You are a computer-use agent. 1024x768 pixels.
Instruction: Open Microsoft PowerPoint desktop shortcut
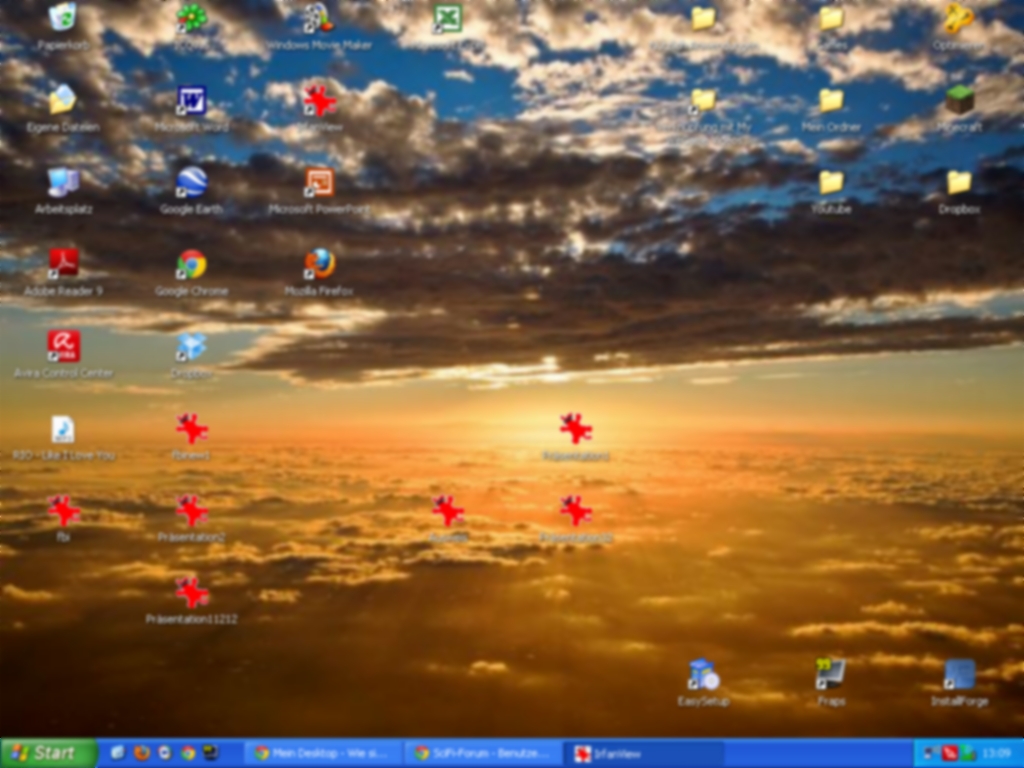click(319, 183)
